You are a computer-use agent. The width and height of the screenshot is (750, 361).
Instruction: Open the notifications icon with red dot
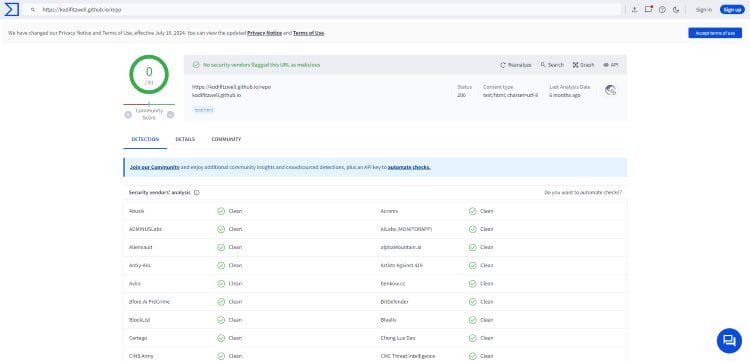[x=649, y=9]
